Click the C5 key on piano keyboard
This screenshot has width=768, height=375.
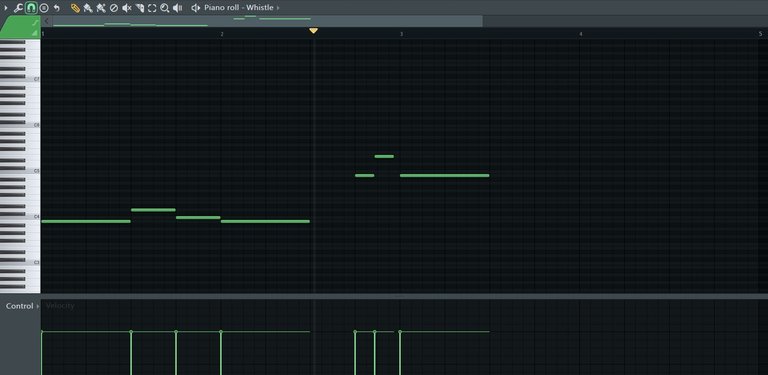point(20,171)
